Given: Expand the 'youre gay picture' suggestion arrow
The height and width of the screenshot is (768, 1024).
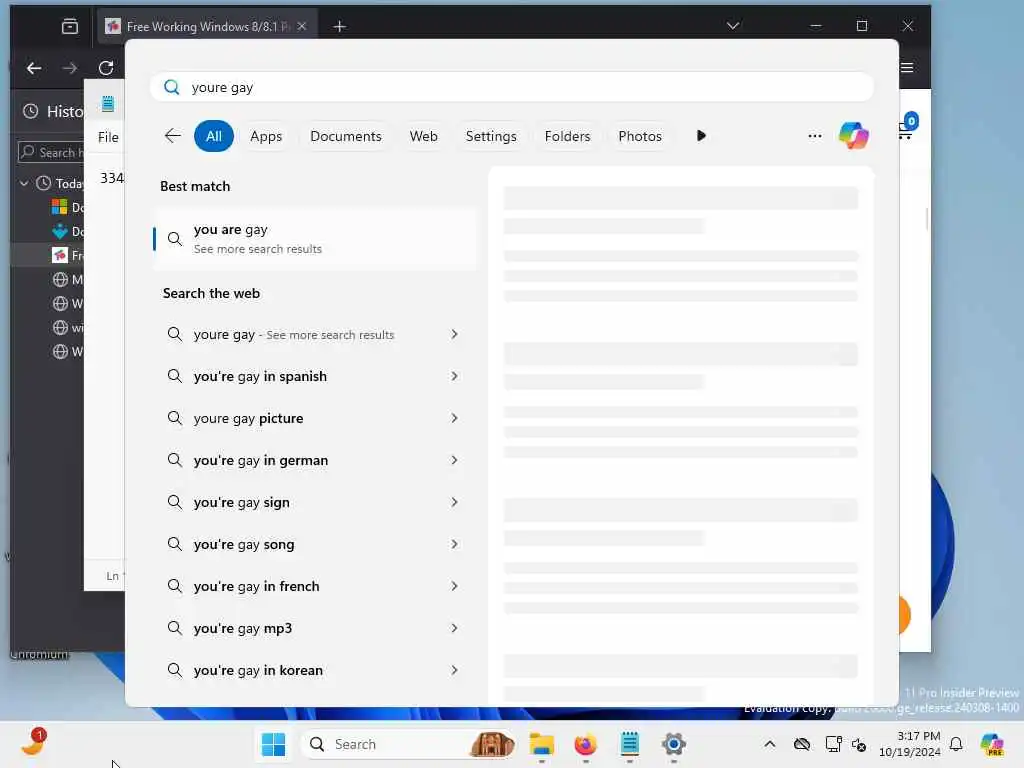Looking at the screenshot, I should (455, 418).
